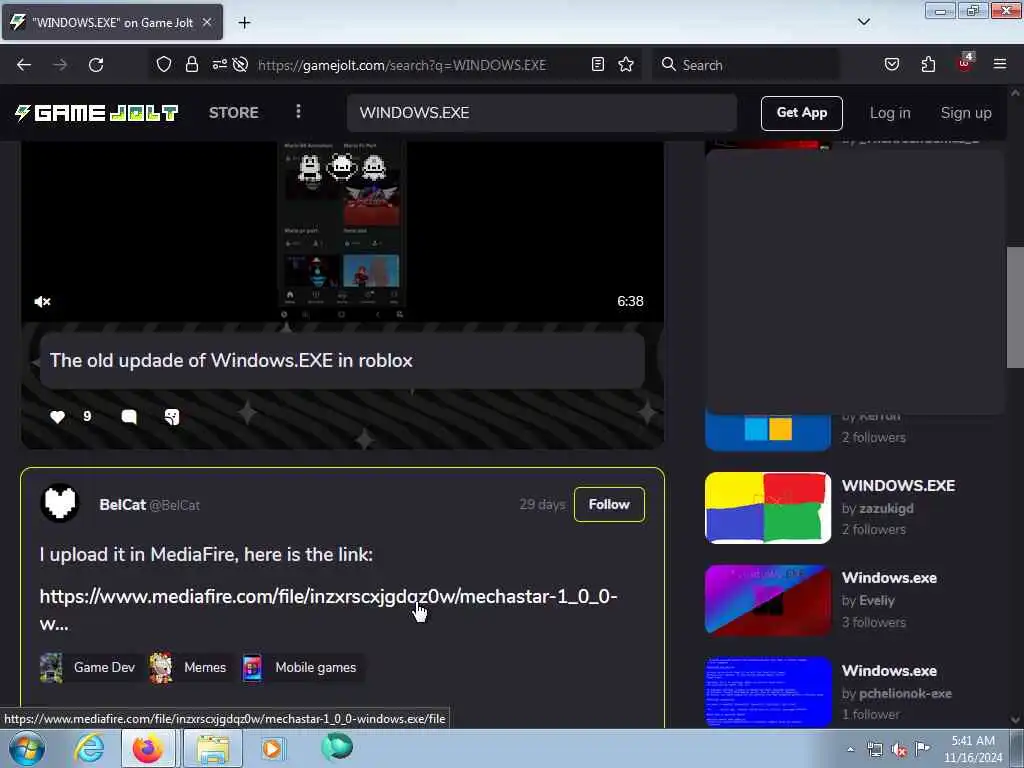Viewport: 1024px width, 768px height.
Task: Click the autoplay blocked icon in address bar
Action: click(x=240, y=64)
